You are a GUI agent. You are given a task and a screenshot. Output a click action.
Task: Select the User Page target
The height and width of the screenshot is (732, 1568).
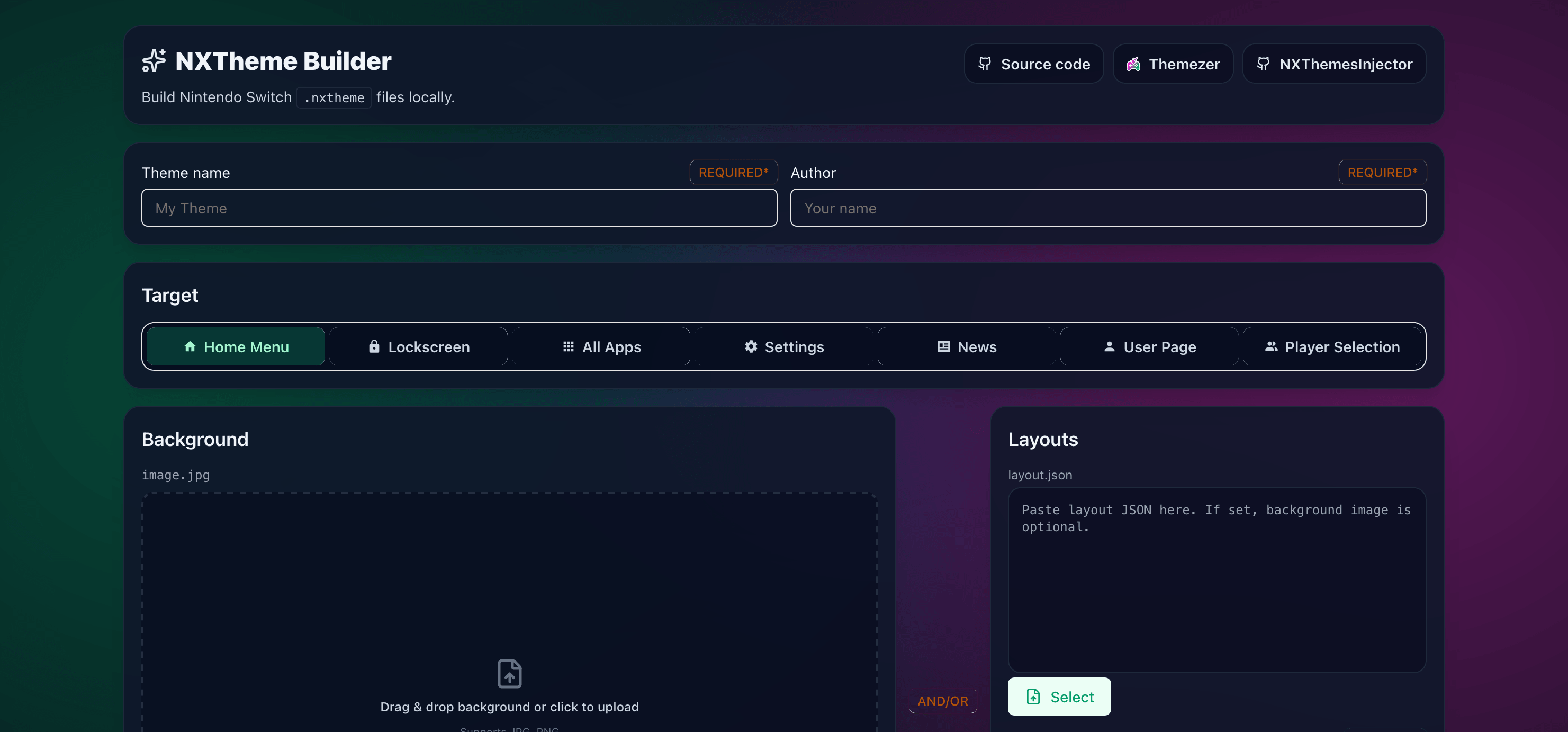point(1149,346)
